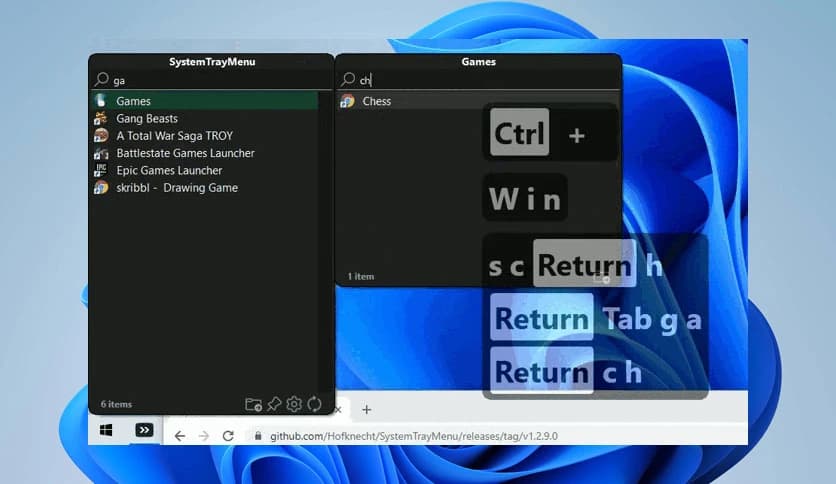Click the github.com URL address bar

point(414,436)
